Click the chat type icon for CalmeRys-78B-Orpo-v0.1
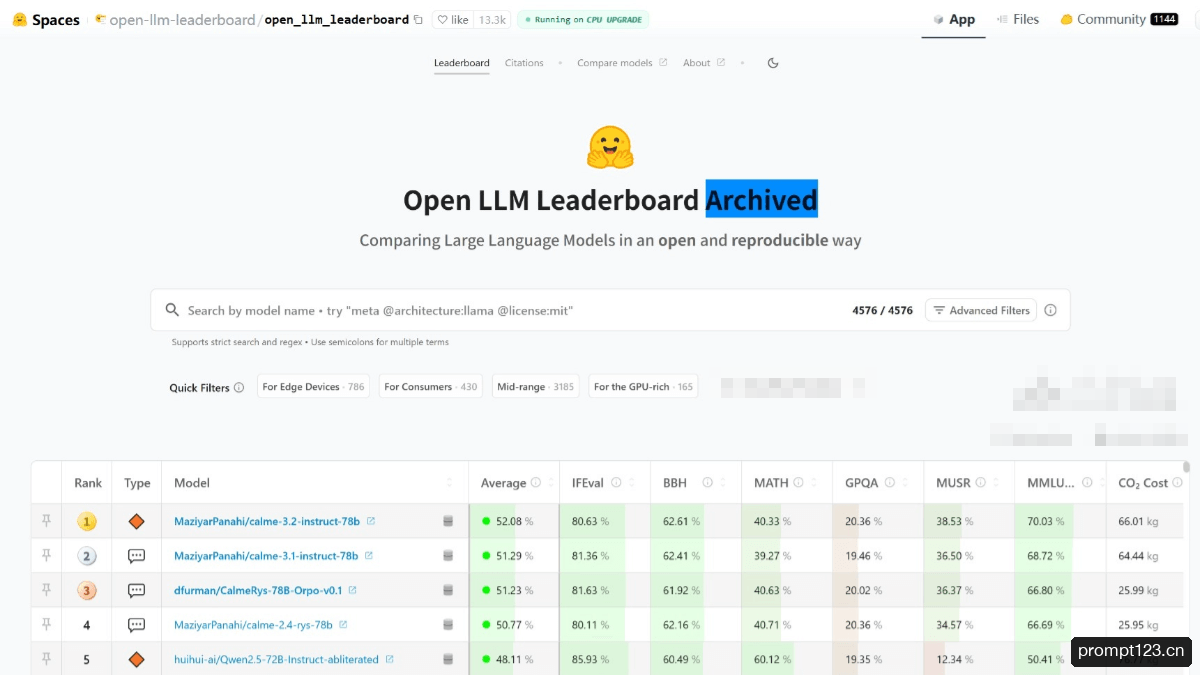 (x=137, y=590)
